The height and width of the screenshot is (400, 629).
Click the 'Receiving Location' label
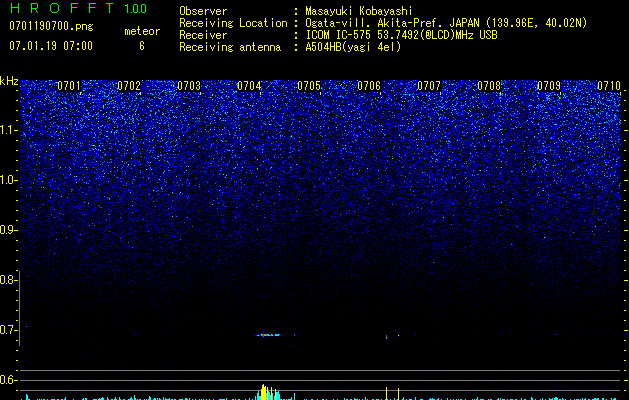coord(233,23)
